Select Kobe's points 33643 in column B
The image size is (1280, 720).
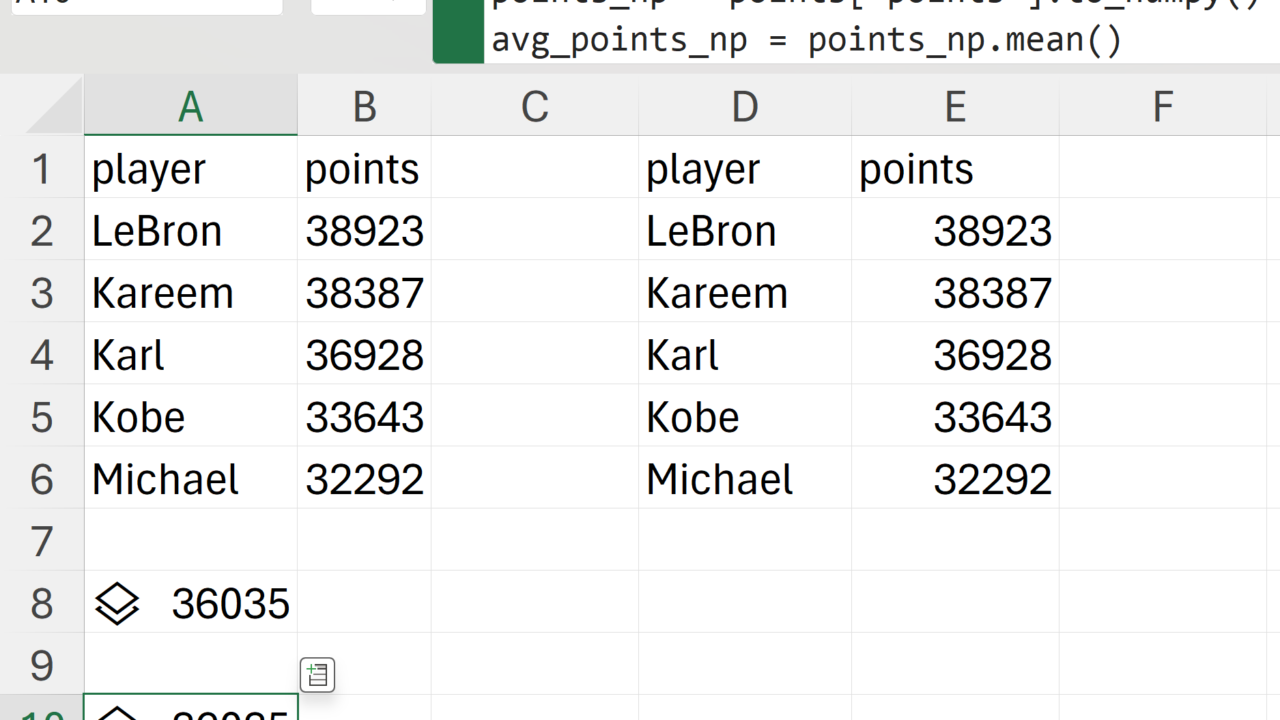click(364, 417)
